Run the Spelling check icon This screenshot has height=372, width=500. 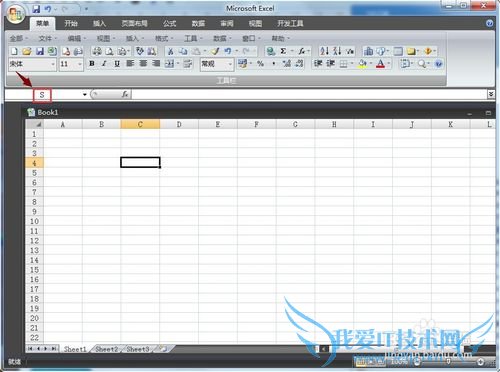tap(140, 51)
